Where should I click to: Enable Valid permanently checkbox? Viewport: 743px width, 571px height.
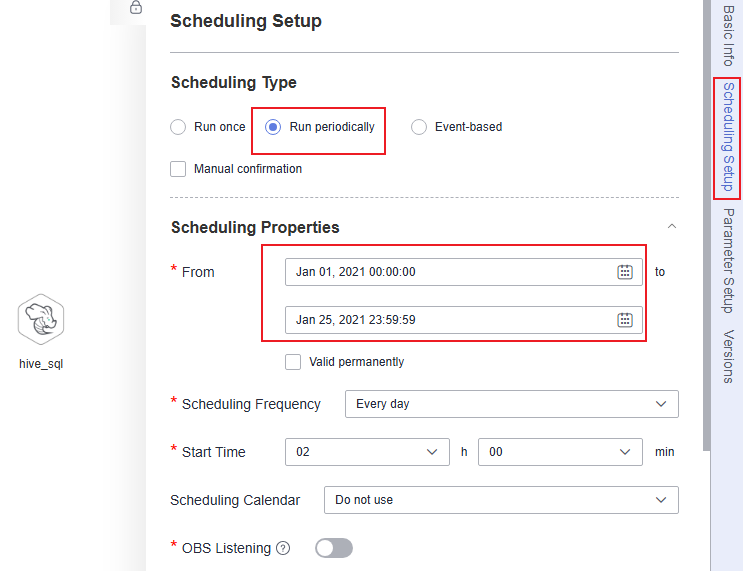[293, 362]
